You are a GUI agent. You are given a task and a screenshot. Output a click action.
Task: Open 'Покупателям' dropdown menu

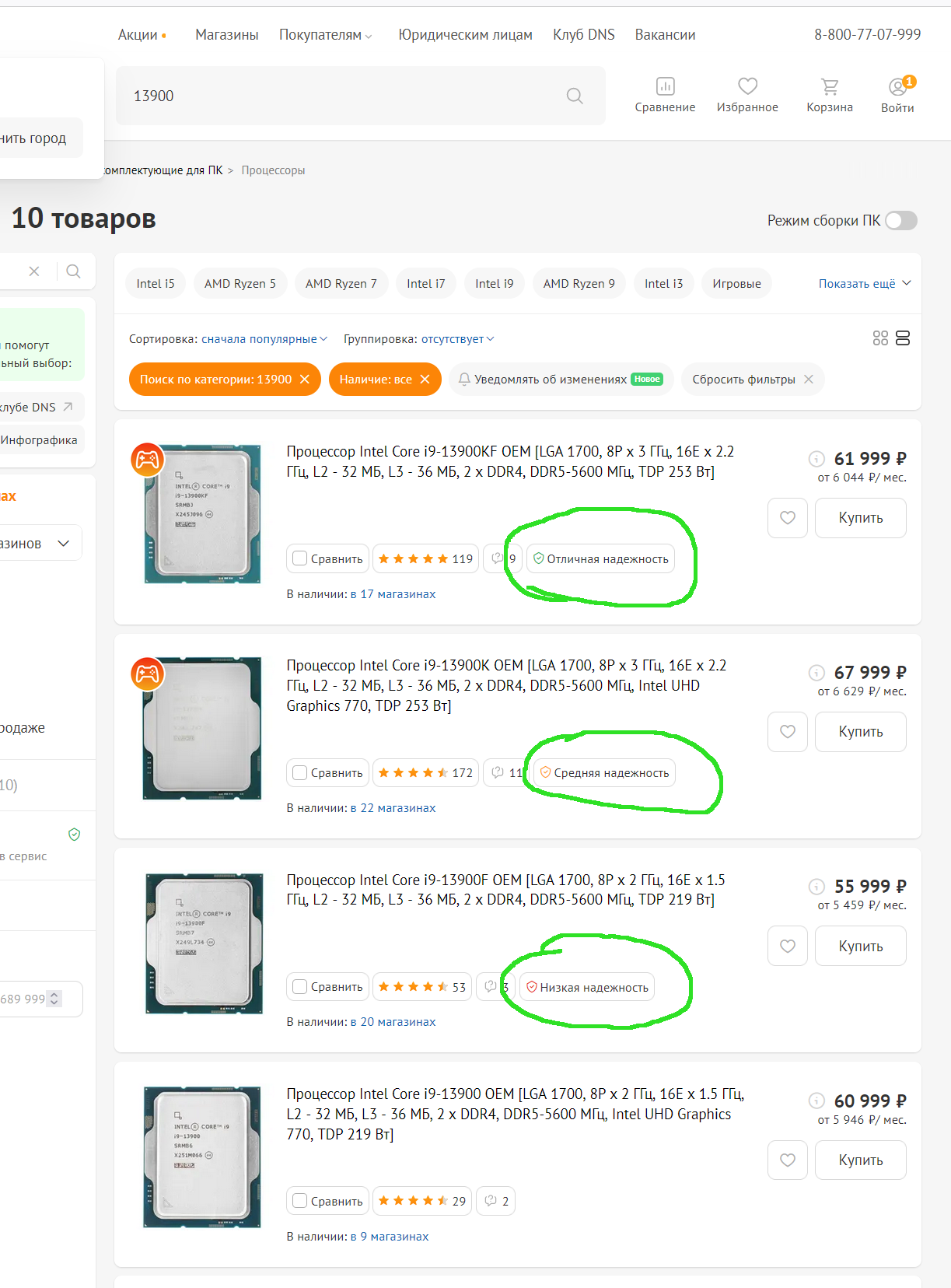(326, 35)
